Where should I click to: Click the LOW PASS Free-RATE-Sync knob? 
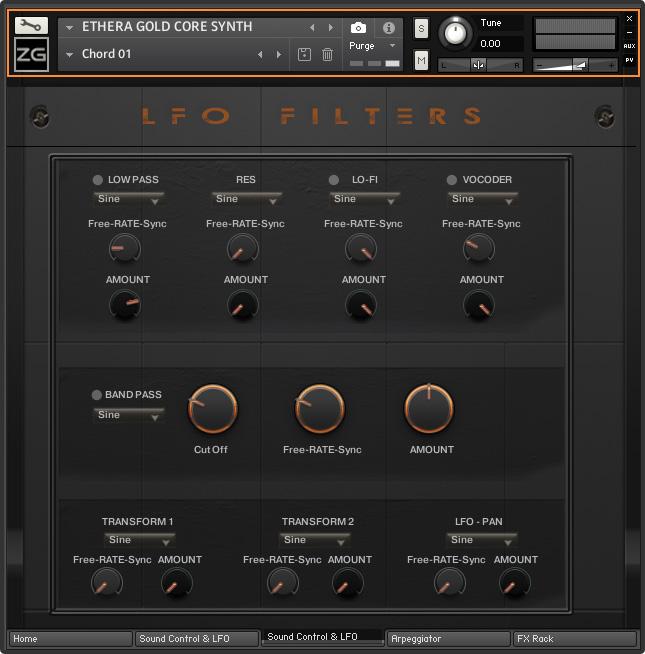[125, 249]
